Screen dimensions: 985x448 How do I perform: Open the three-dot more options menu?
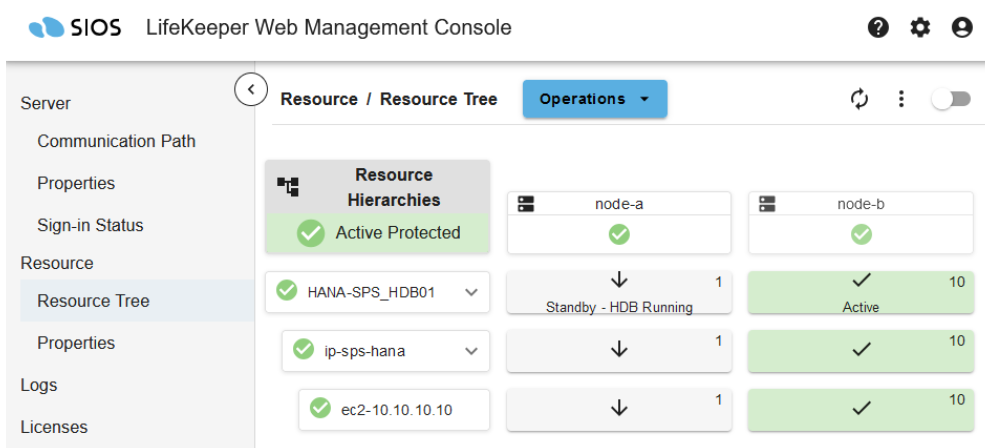tap(901, 99)
